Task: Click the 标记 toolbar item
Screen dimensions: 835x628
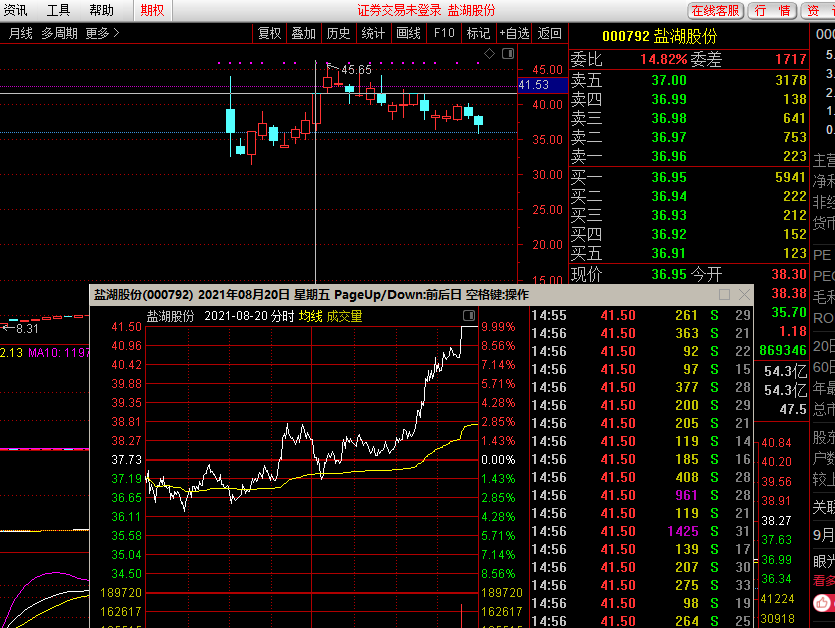Action: (478, 34)
